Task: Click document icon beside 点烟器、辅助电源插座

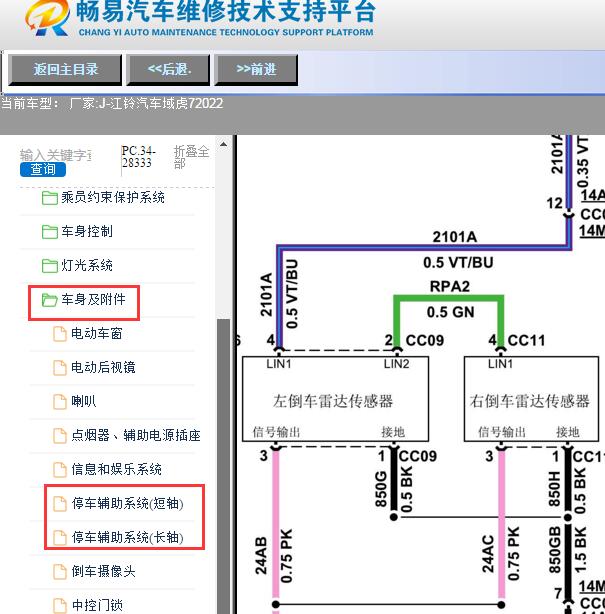Action: [60, 436]
